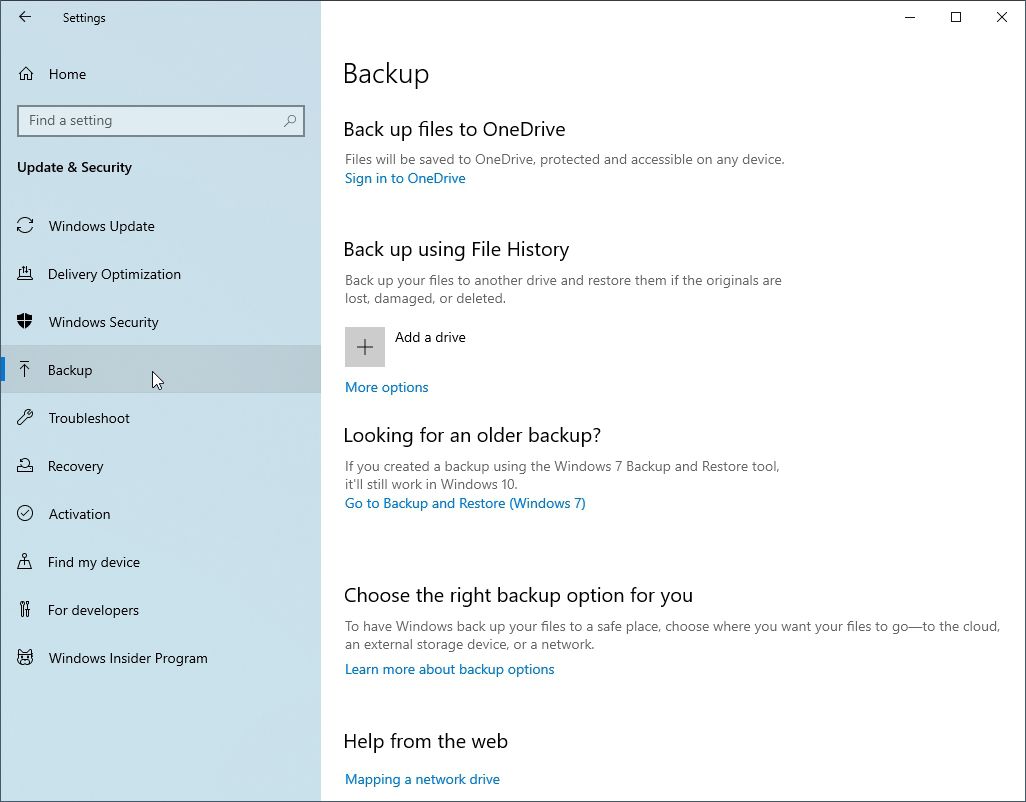Open Learn more about backup options
Viewport: 1026px width, 802px height.
click(x=450, y=669)
